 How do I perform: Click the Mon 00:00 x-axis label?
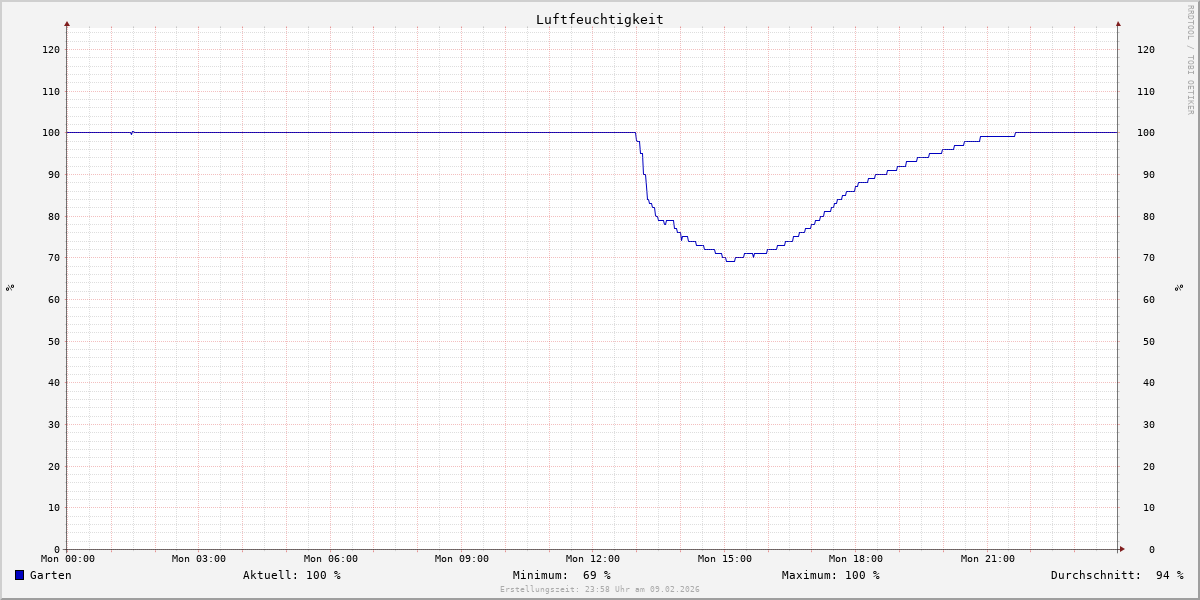(x=68, y=559)
